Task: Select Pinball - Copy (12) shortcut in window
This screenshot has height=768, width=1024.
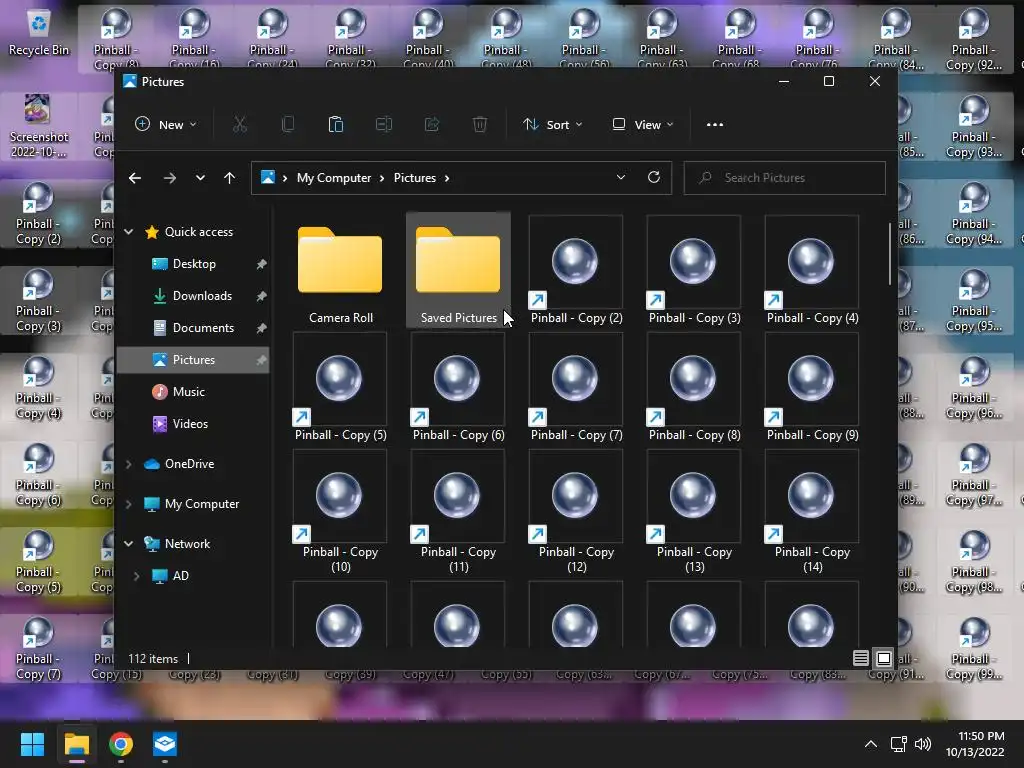Action: click(576, 512)
